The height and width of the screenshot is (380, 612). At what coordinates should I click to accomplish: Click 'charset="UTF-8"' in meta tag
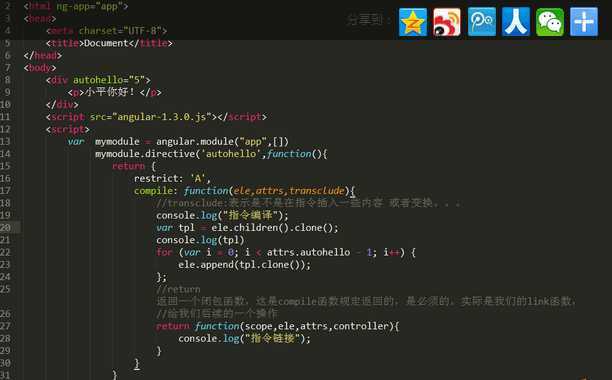120,30
